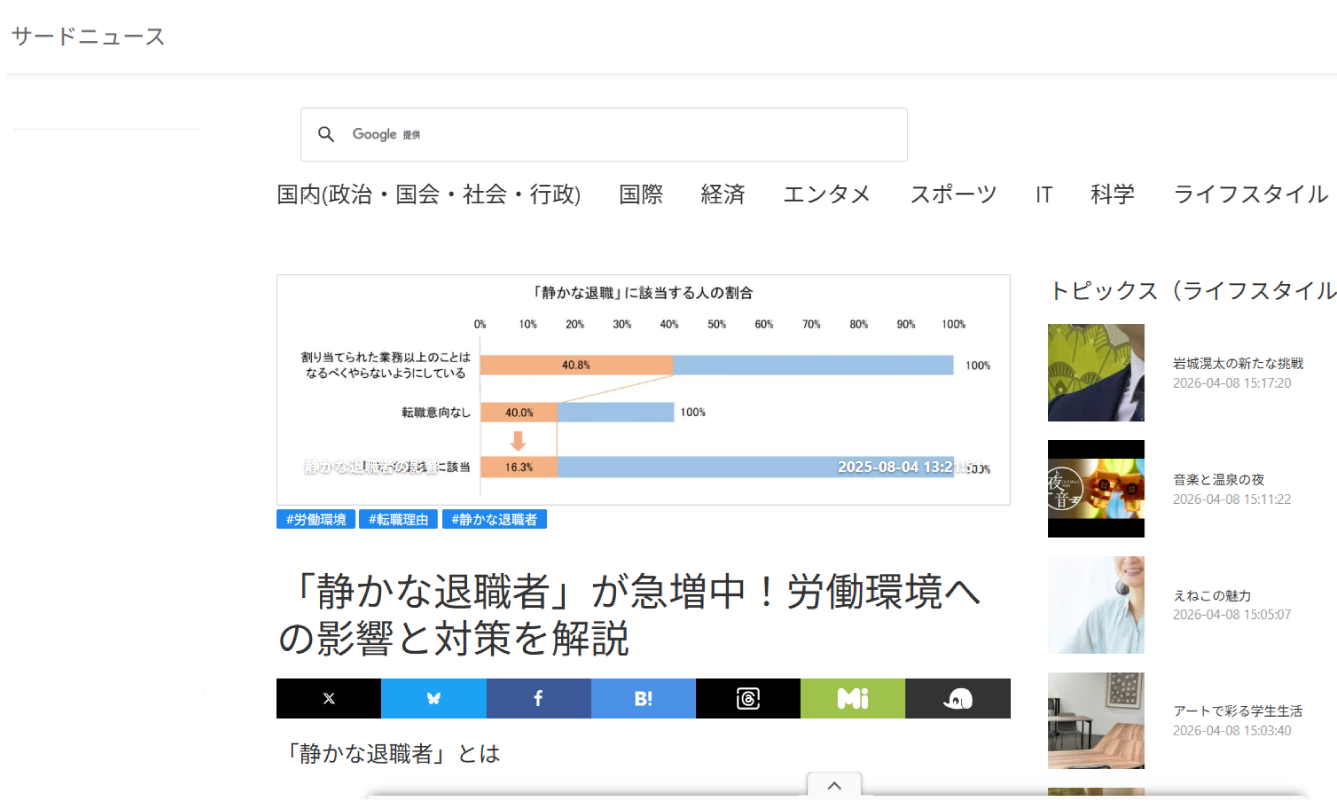Share article on Bluesky
1337x802 pixels.
tap(433, 699)
